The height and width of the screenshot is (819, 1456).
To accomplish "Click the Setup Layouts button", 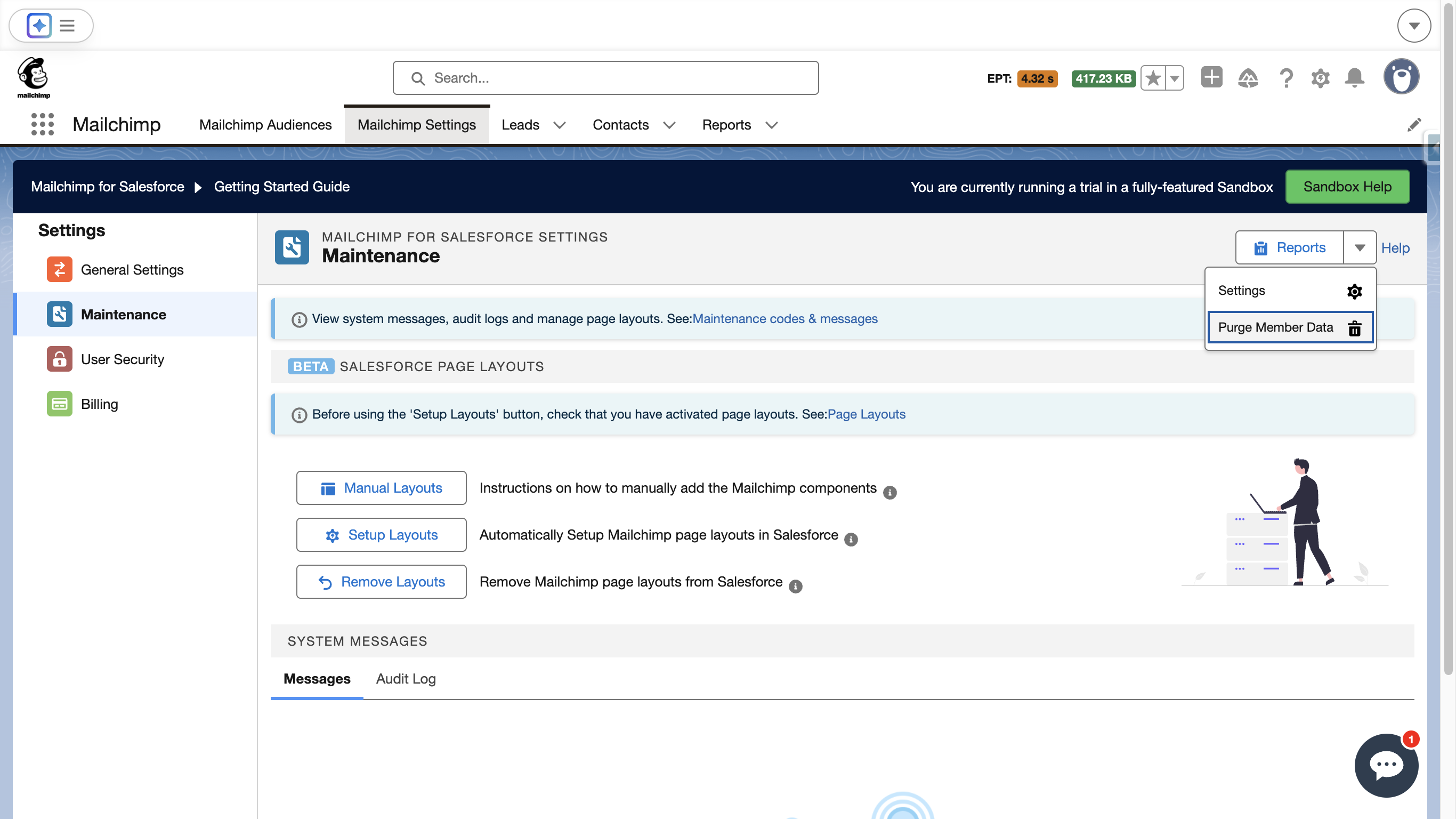I will (382, 534).
